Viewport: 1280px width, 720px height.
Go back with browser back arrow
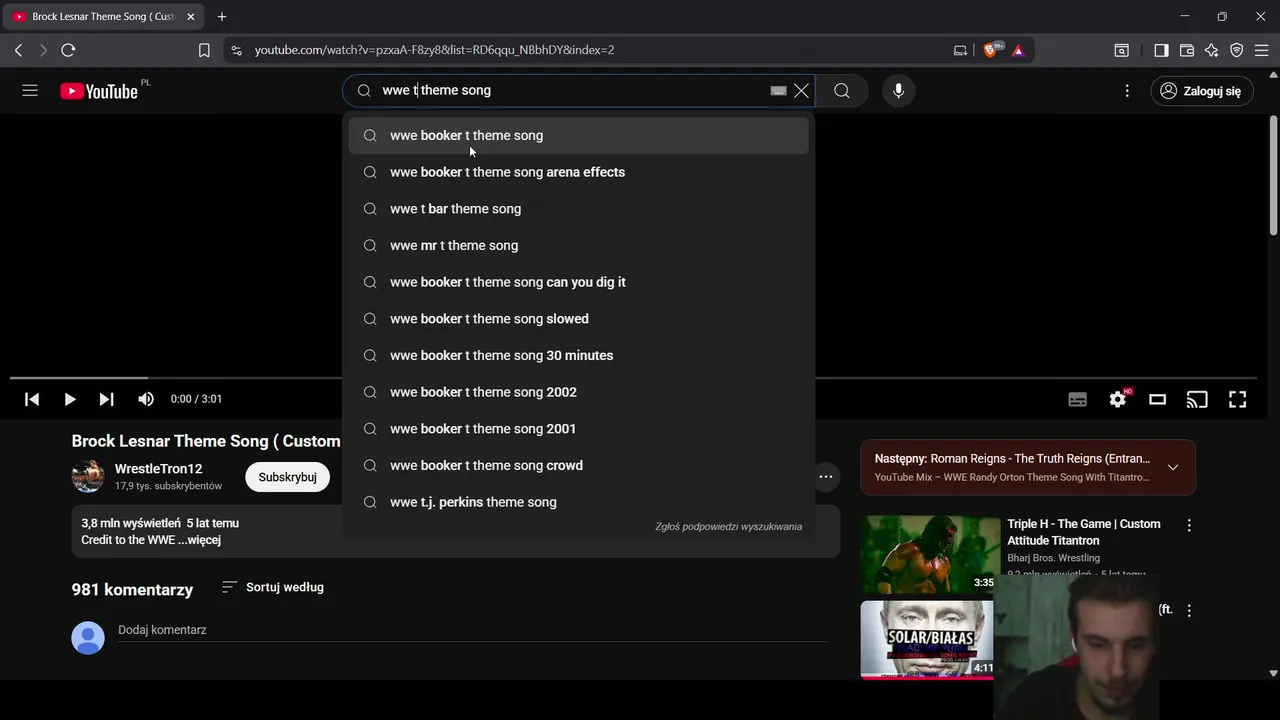[x=18, y=50]
